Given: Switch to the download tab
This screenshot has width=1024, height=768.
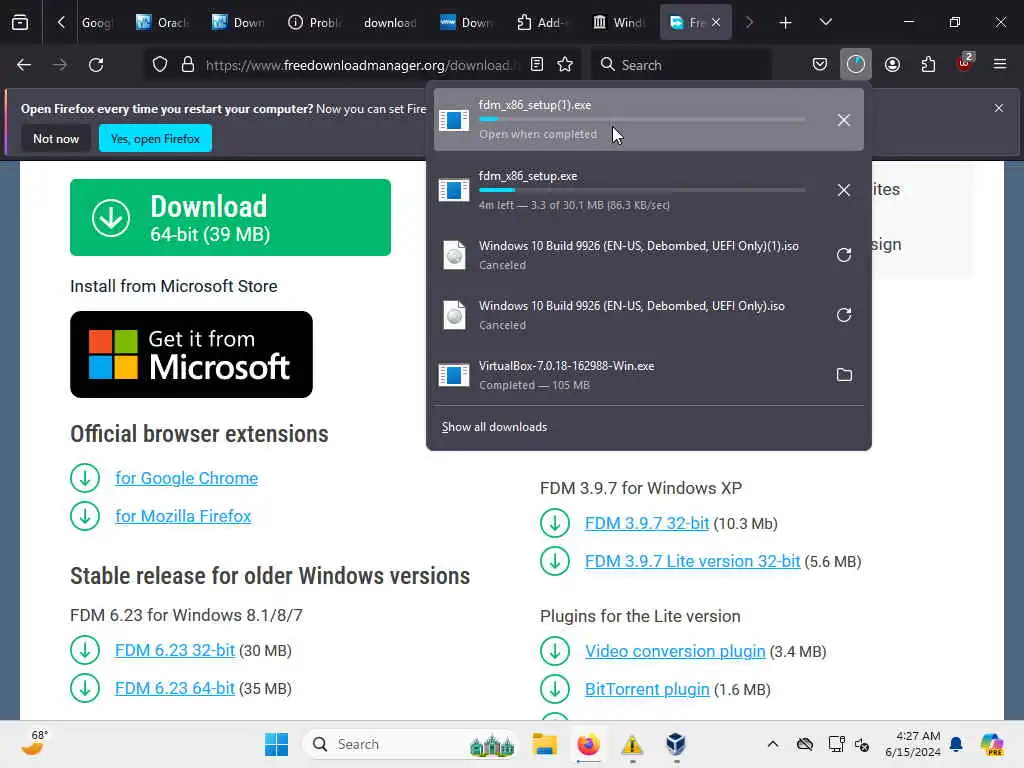Looking at the screenshot, I should click(x=390, y=23).
